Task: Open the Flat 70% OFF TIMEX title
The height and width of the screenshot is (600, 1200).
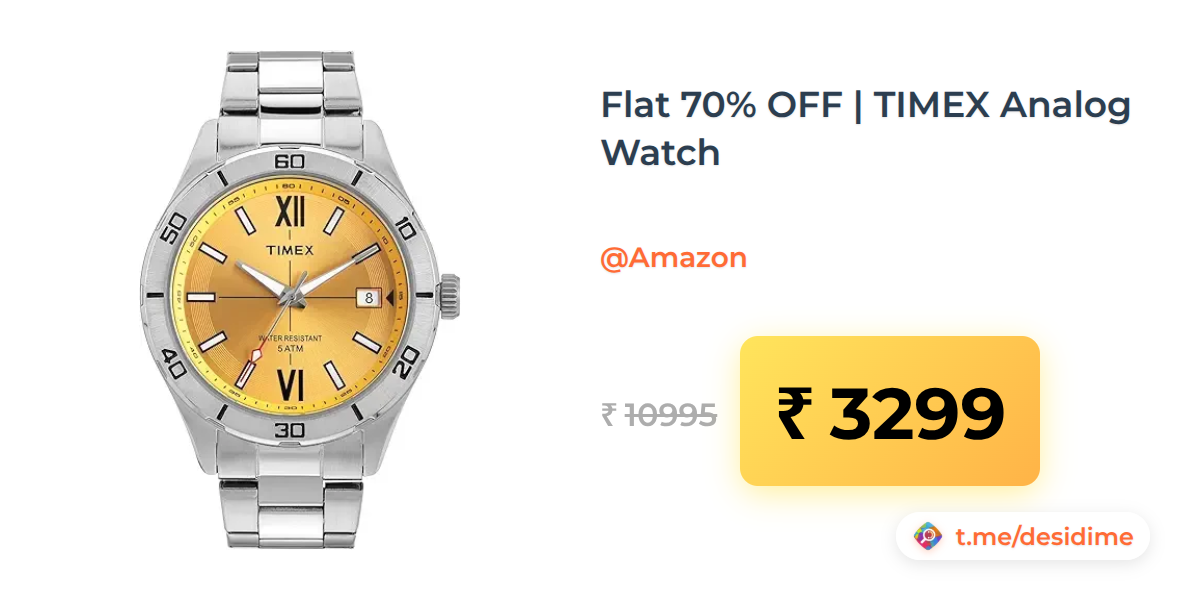Action: pyautogui.click(x=866, y=128)
